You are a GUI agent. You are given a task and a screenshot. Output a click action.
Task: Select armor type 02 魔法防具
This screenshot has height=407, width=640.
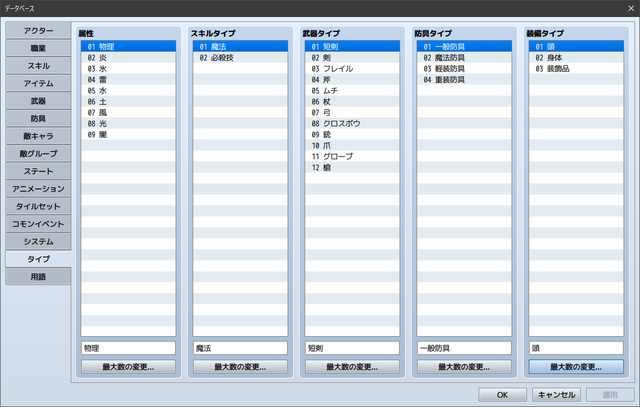464,58
